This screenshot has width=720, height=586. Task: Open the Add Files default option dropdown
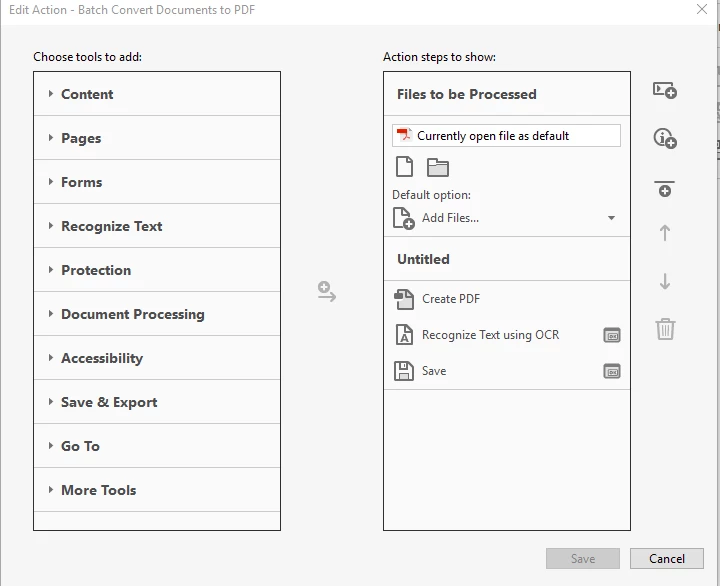(611, 218)
